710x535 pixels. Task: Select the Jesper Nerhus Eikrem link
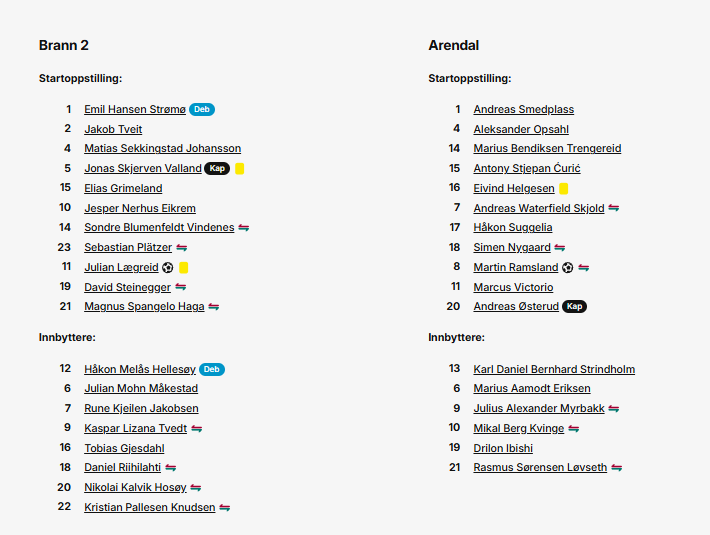click(x=140, y=208)
